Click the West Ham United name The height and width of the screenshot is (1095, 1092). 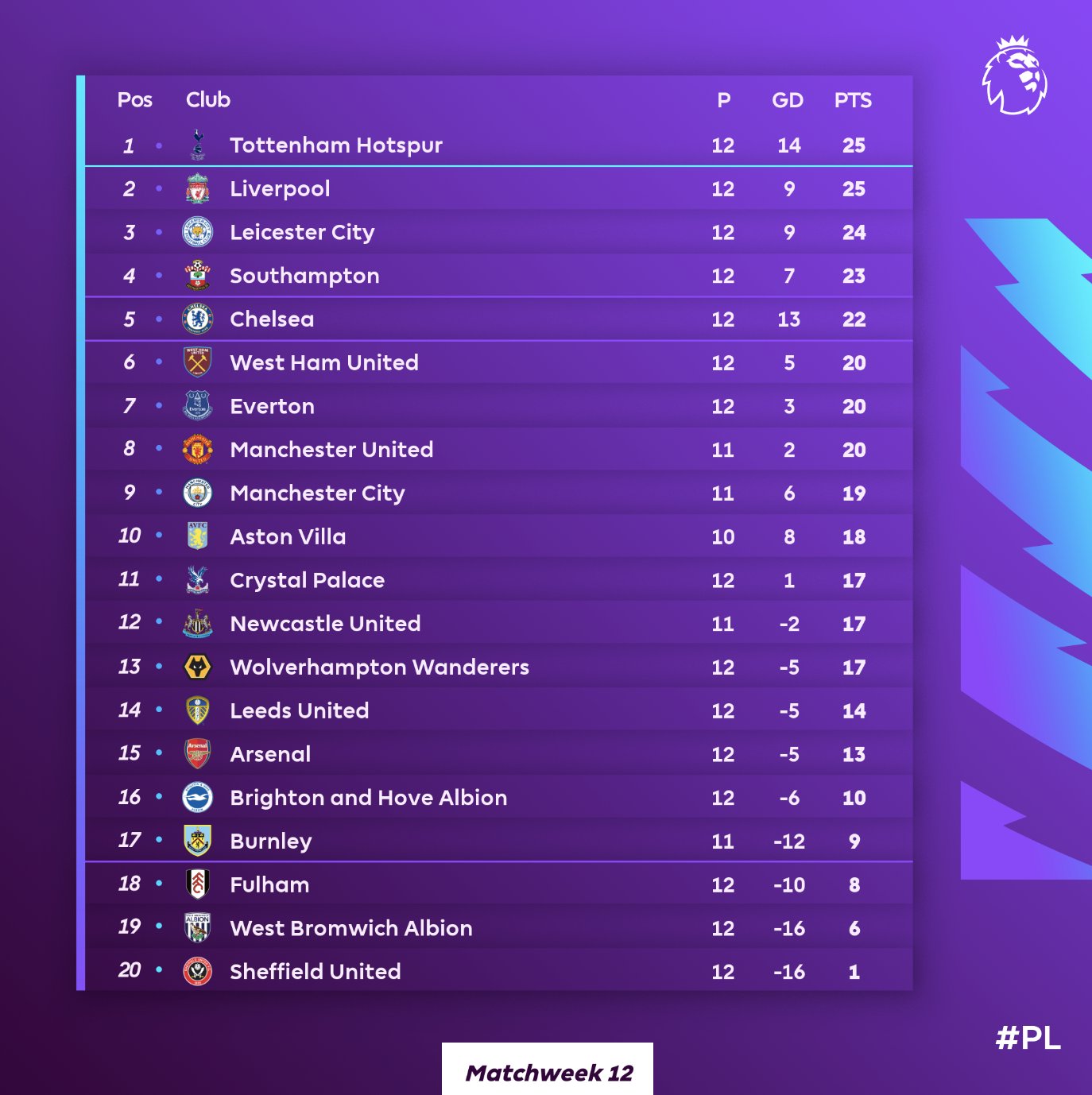tap(324, 363)
